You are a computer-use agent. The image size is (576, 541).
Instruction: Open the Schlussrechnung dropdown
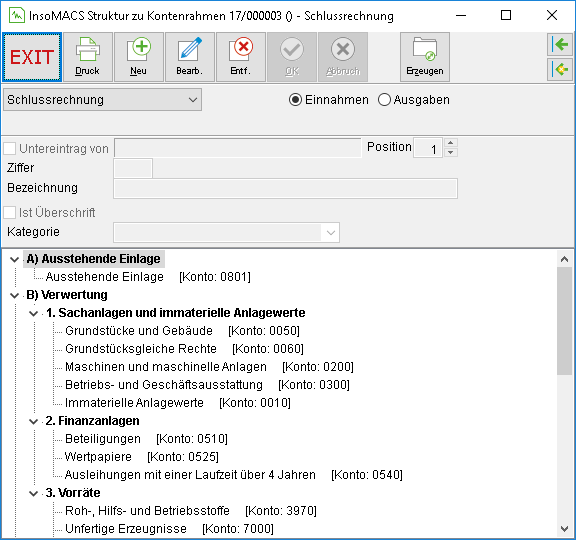[x=102, y=100]
